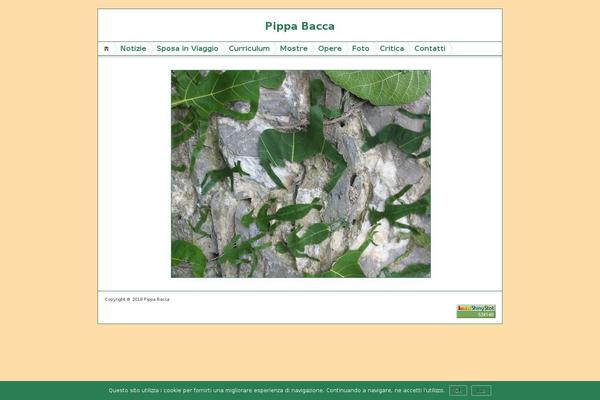Screen dimensions: 600x400
Task: Click the Copyright Pippa Bacca footer text
Action: tap(137, 299)
